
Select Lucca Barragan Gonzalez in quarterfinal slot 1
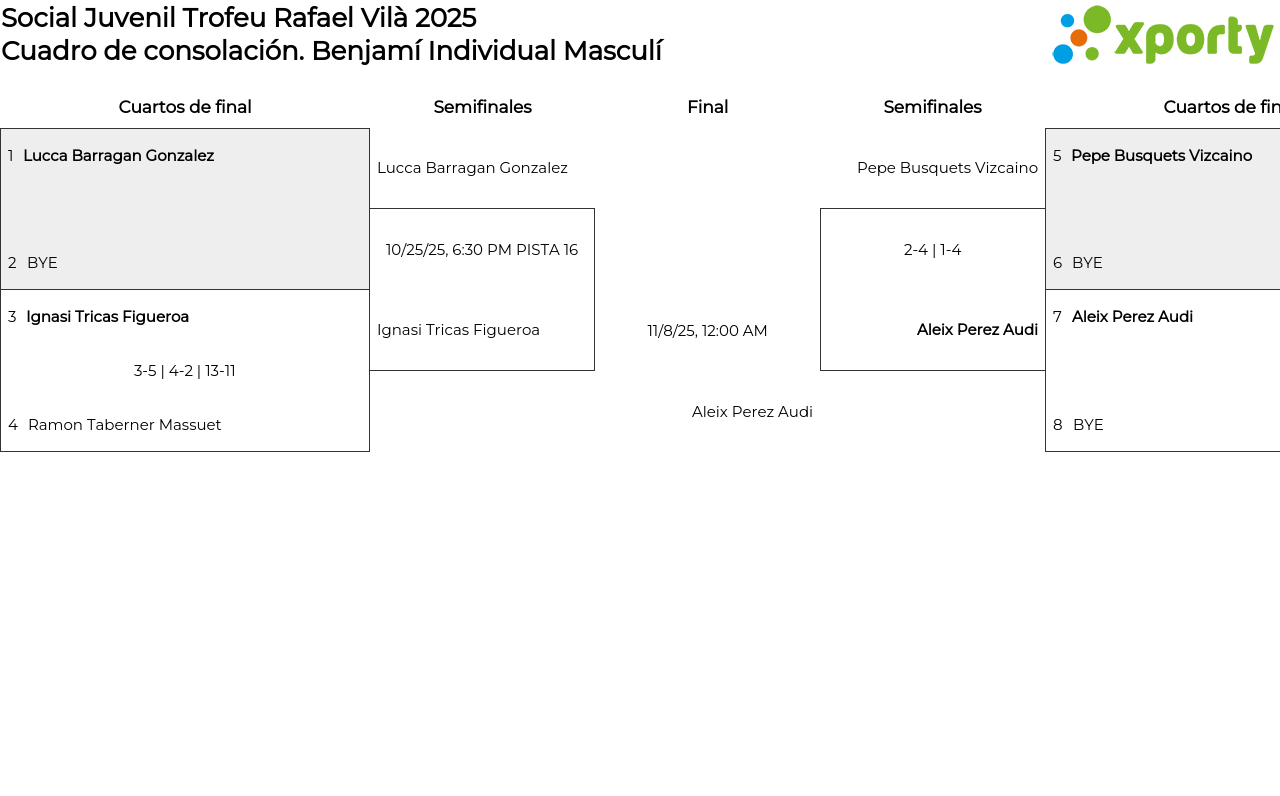click(118, 156)
